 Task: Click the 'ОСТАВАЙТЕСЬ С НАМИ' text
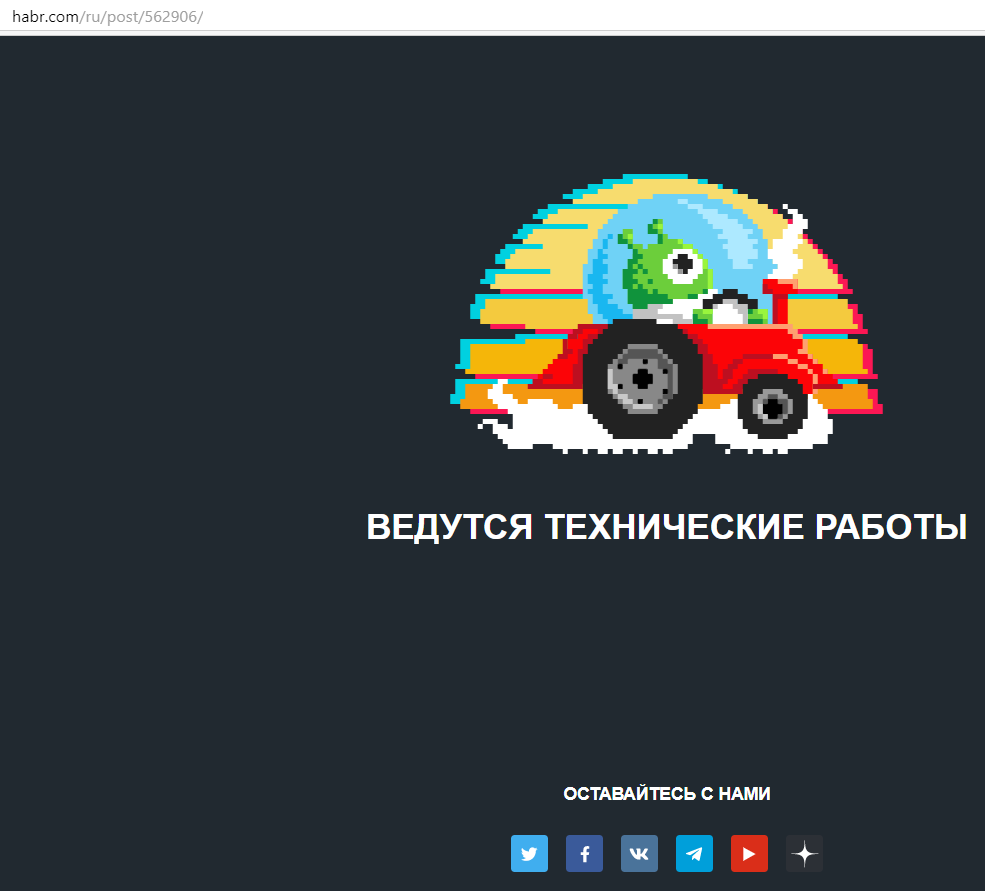click(667, 794)
